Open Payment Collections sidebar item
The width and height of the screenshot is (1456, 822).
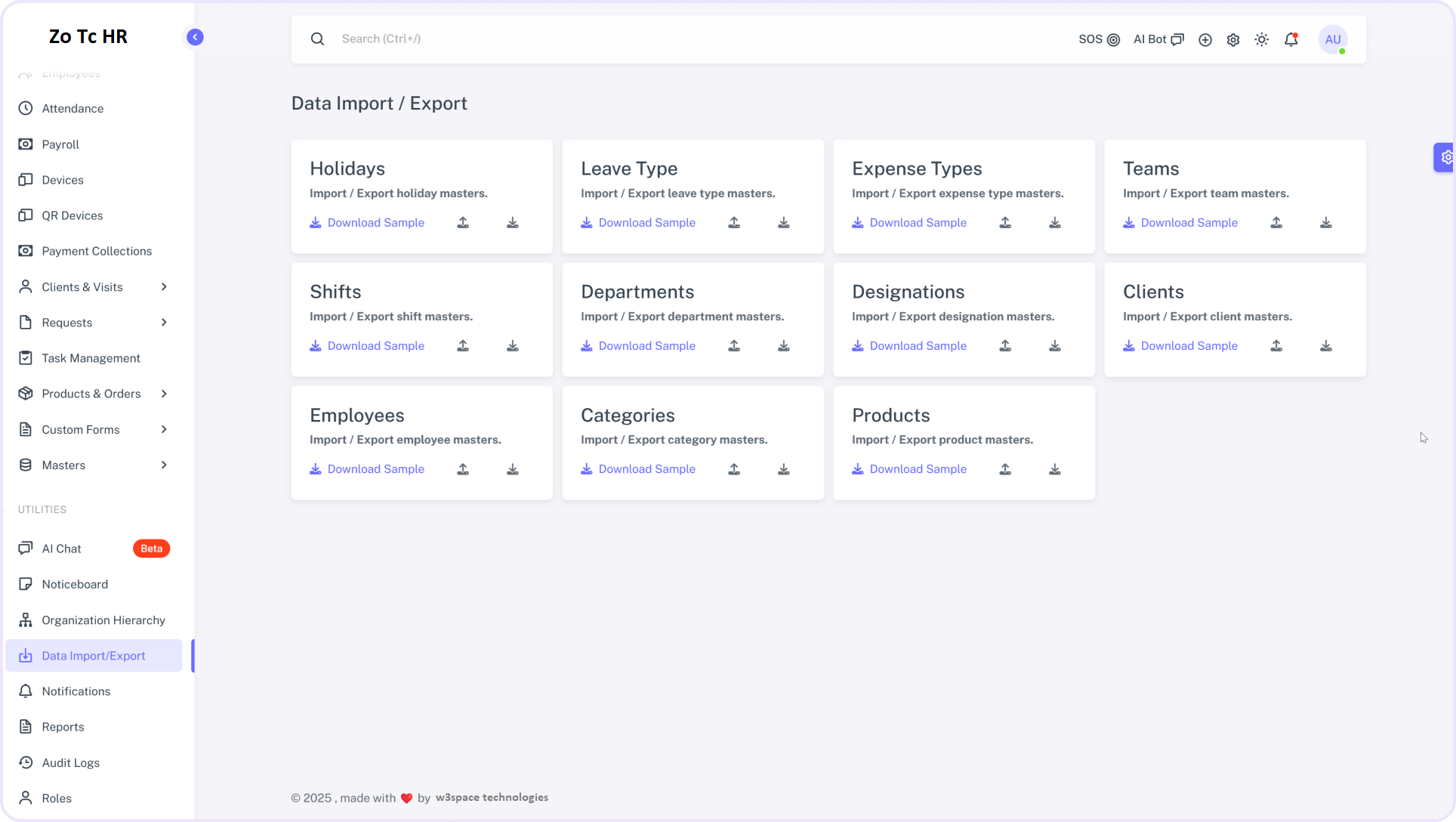click(x=94, y=251)
